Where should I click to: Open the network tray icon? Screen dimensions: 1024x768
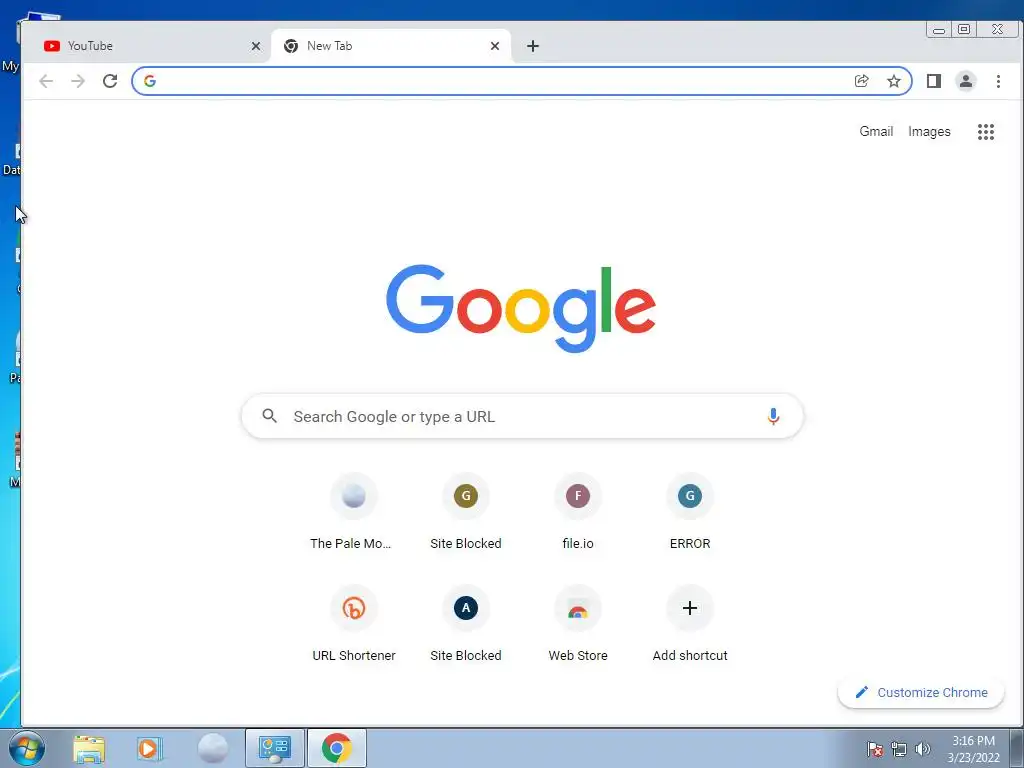pos(899,749)
